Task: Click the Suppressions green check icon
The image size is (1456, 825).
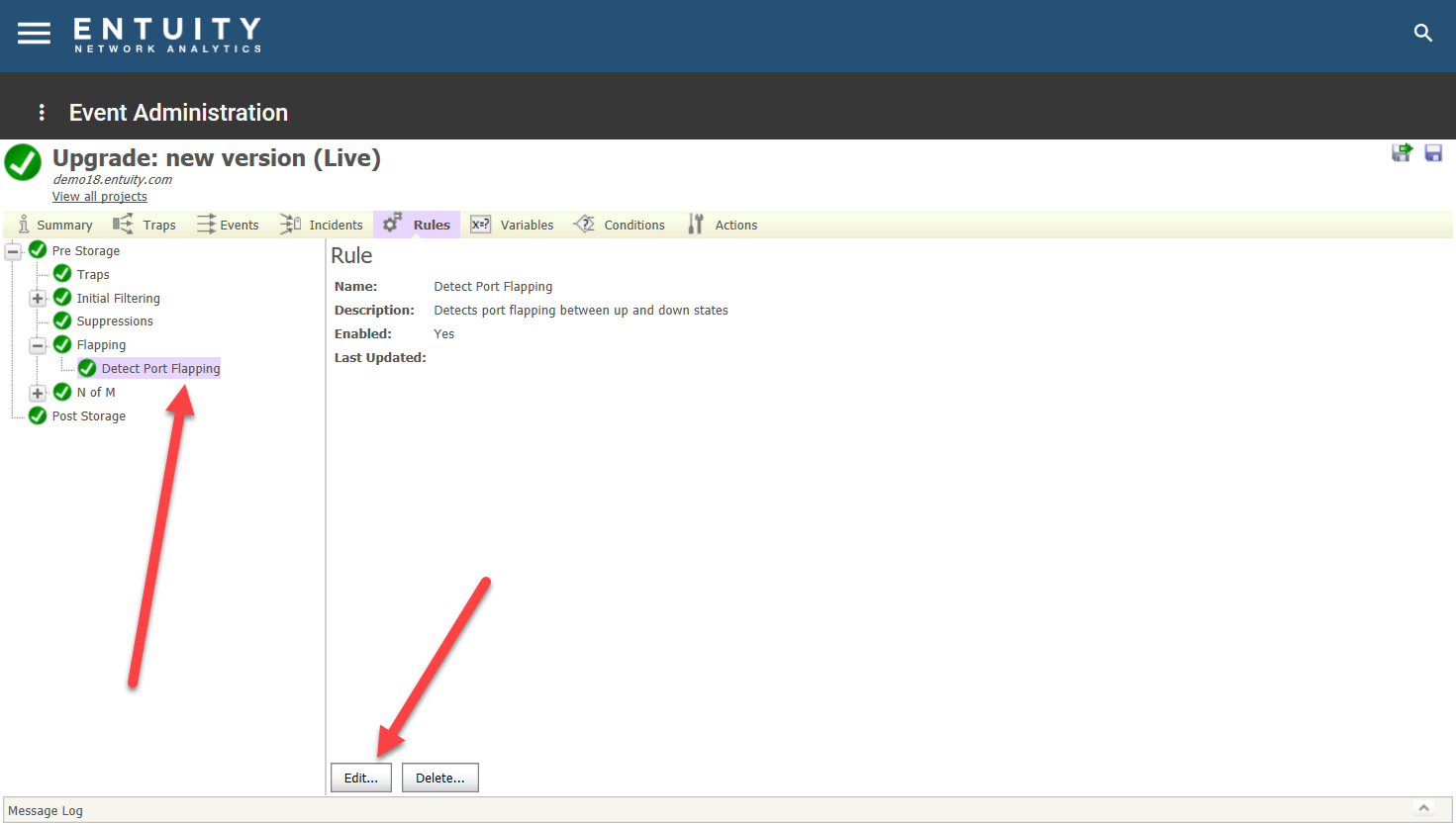Action: coord(62,321)
